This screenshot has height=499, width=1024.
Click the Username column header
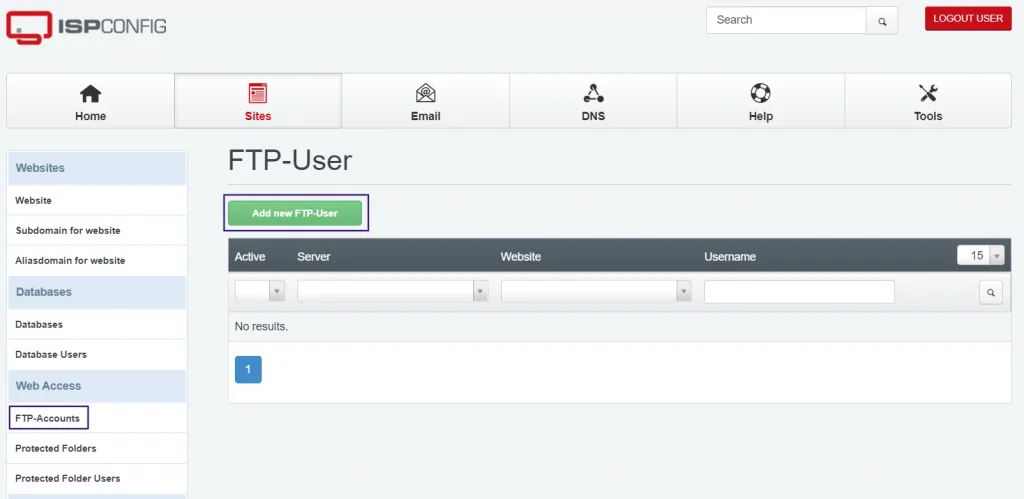point(730,257)
